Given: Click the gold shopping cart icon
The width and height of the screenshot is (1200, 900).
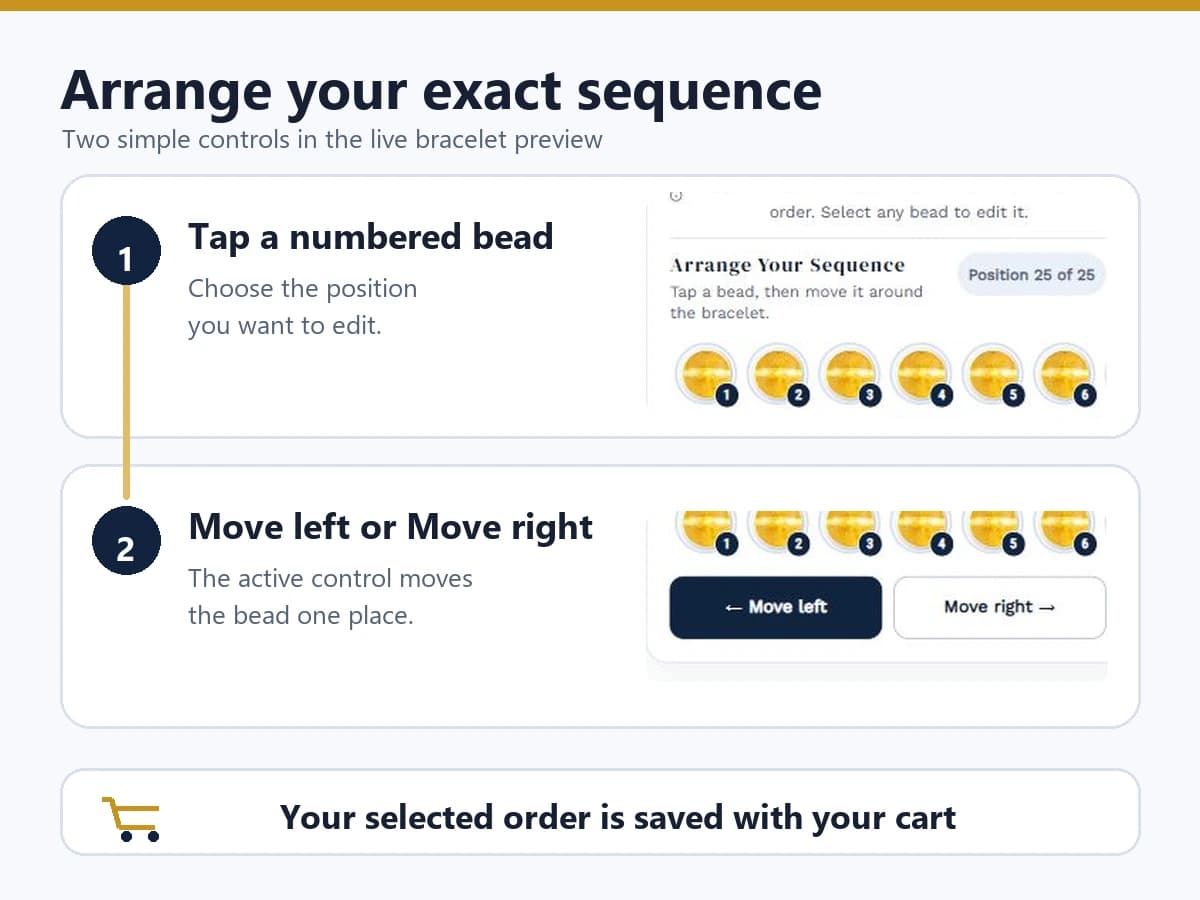Looking at the screenshot, I should click(x=132, y=819).
